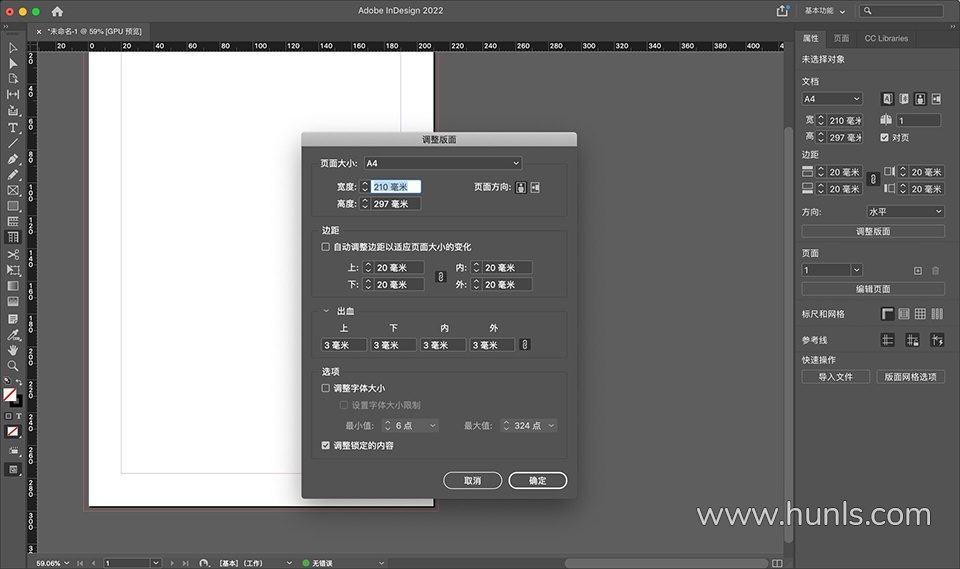Uncheck the 调整锁定的内容 checkbox
This screenshot has width=960, height=569.
pyautogui.click(x=326, y=445)
